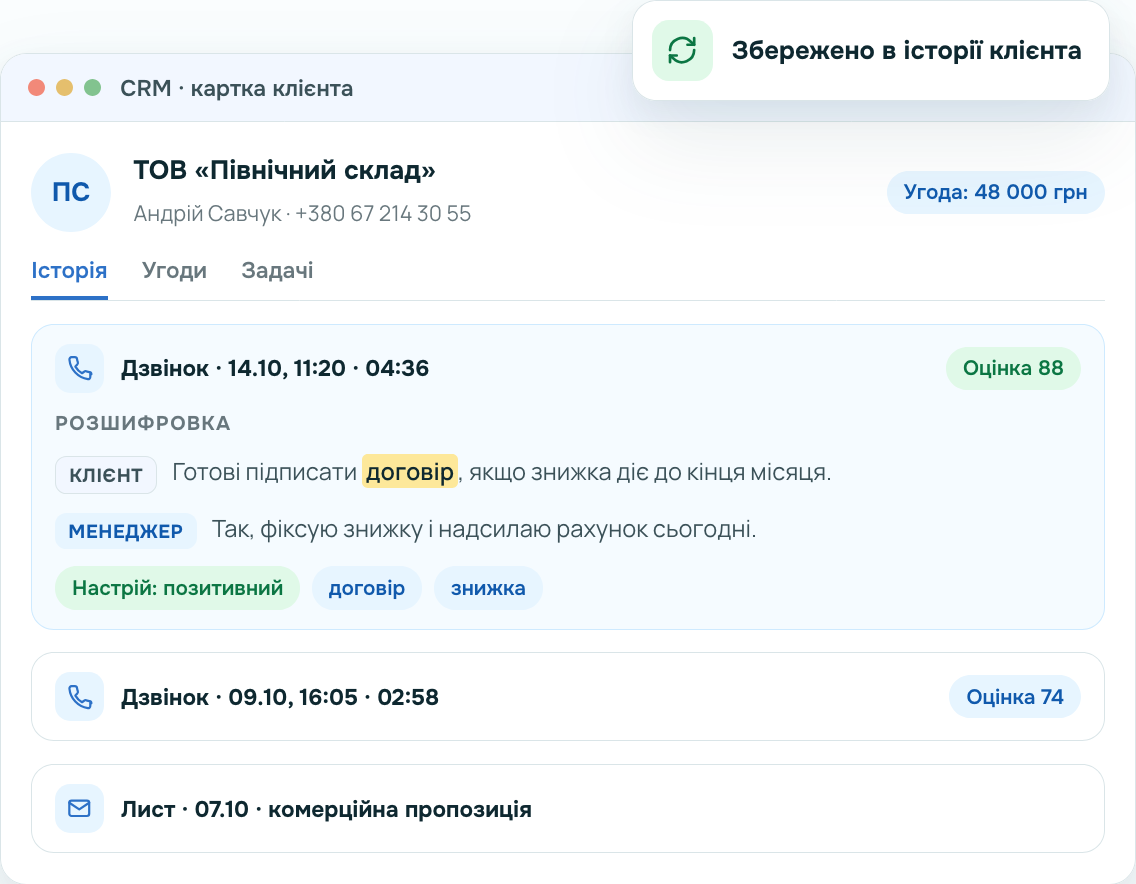Switch to the Угоди tab
Screen dimensions: 1136x884
(x=174, y=270)
